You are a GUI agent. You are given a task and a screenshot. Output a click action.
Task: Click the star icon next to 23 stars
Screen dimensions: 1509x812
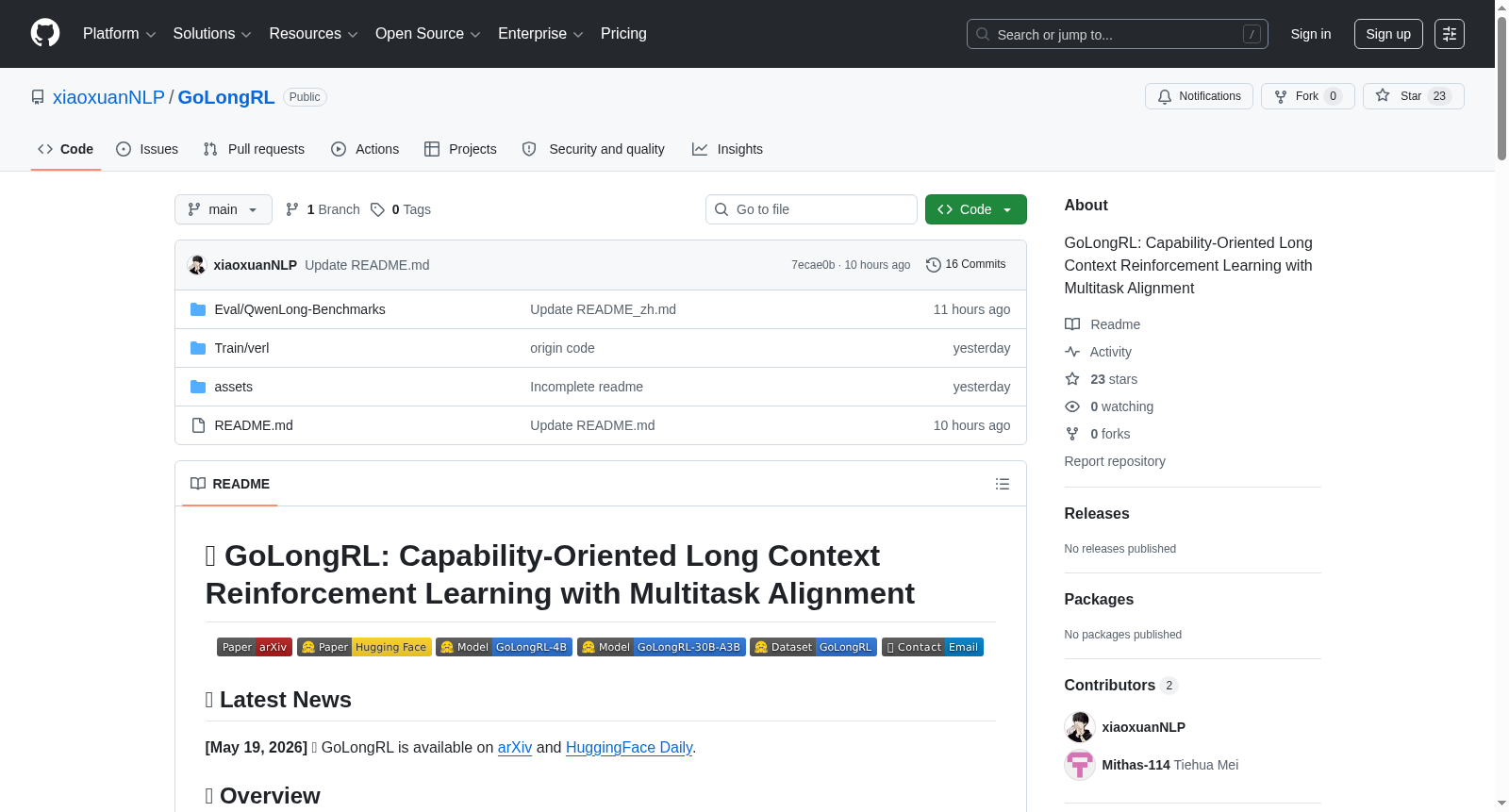pyautogui.click(x=1072, y=379)
